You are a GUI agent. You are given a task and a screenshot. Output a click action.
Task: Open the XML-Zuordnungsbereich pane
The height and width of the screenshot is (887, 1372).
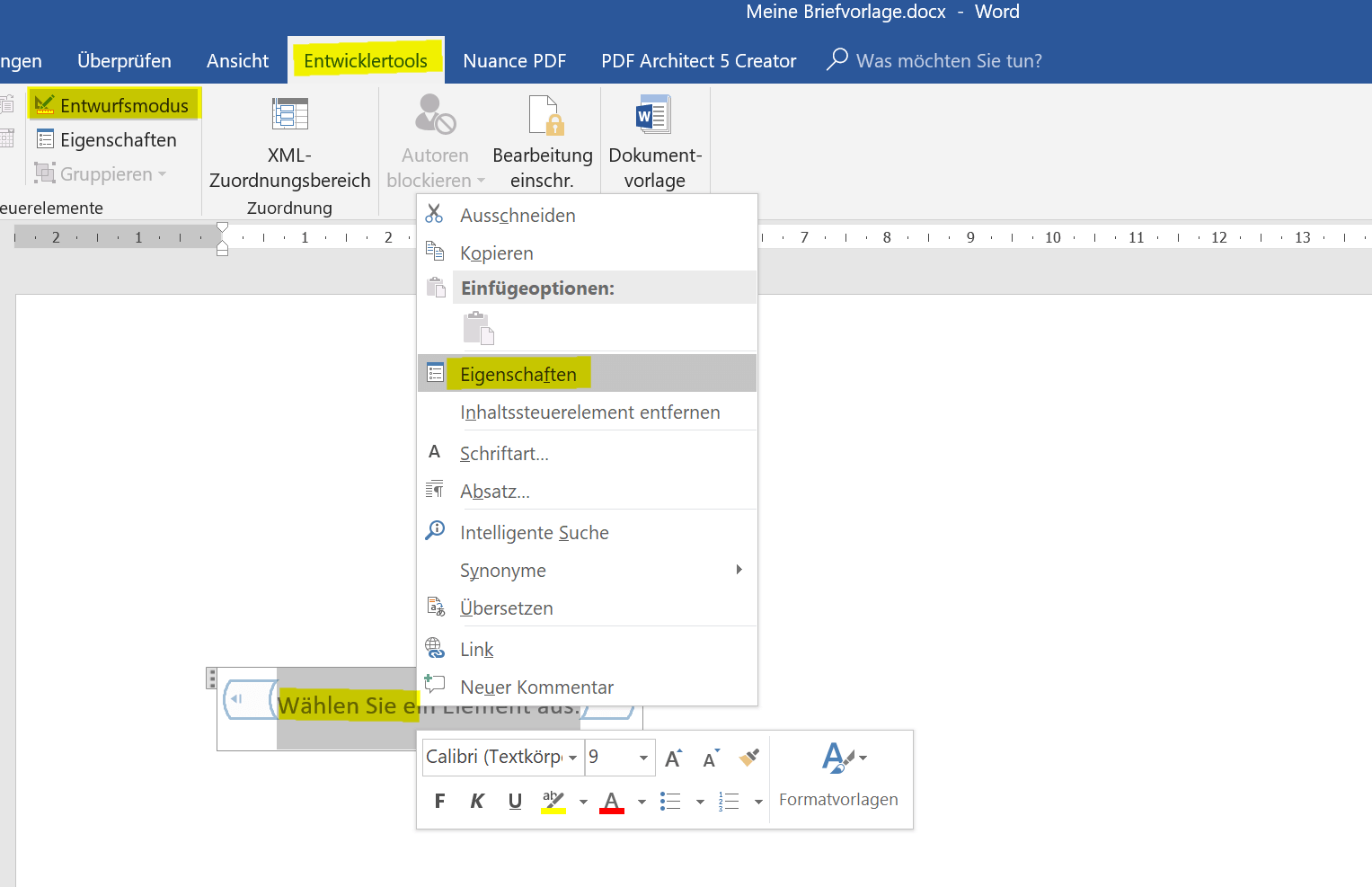pos(289,144)
